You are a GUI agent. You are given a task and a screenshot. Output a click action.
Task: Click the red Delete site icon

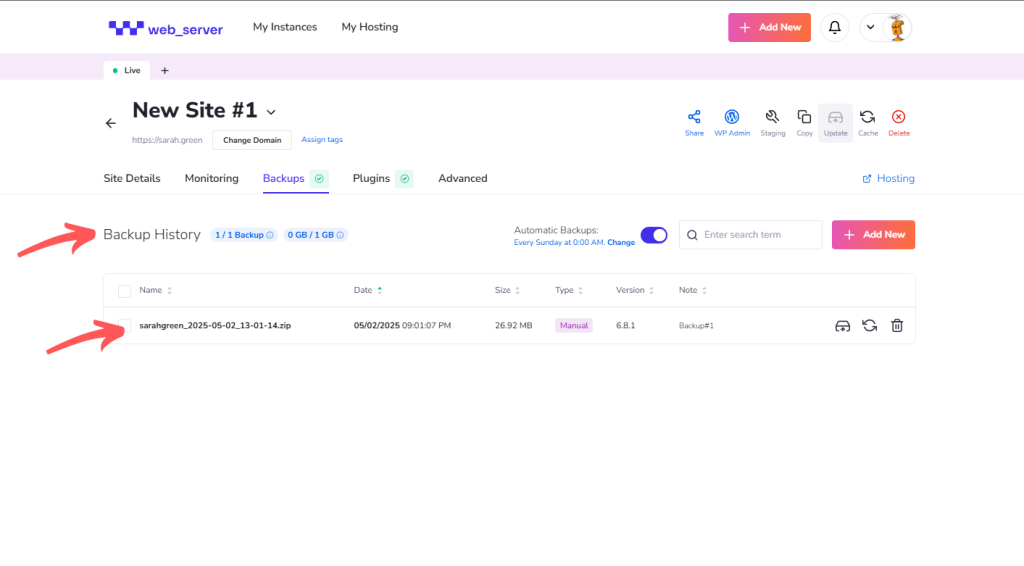pos(898,118)
